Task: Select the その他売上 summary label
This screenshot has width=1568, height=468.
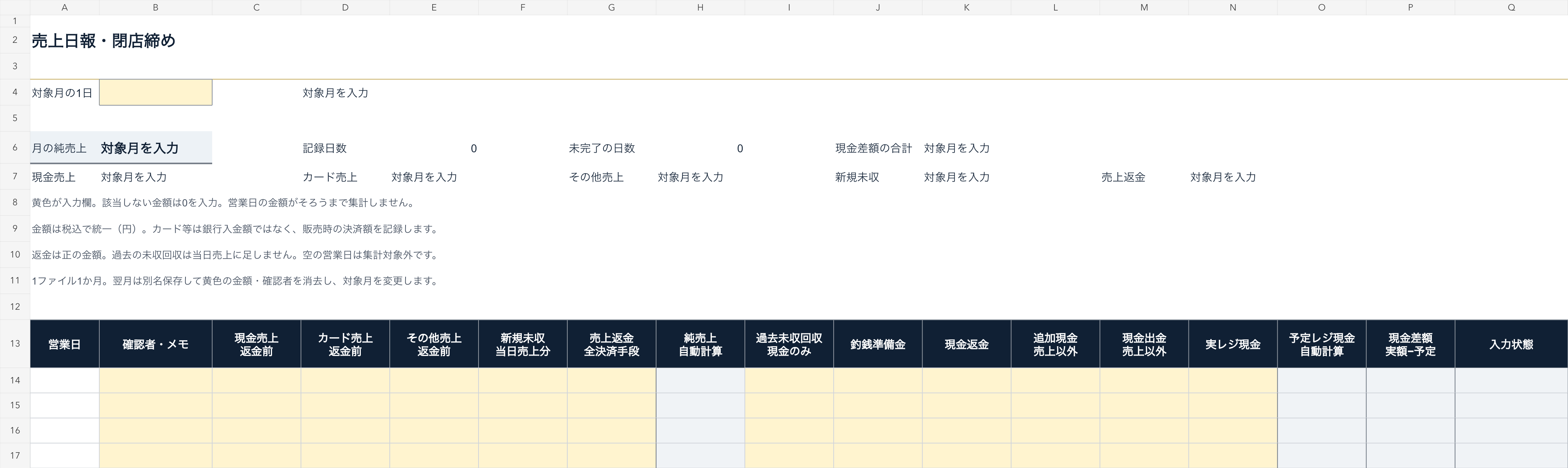Action: pos(596,177)
